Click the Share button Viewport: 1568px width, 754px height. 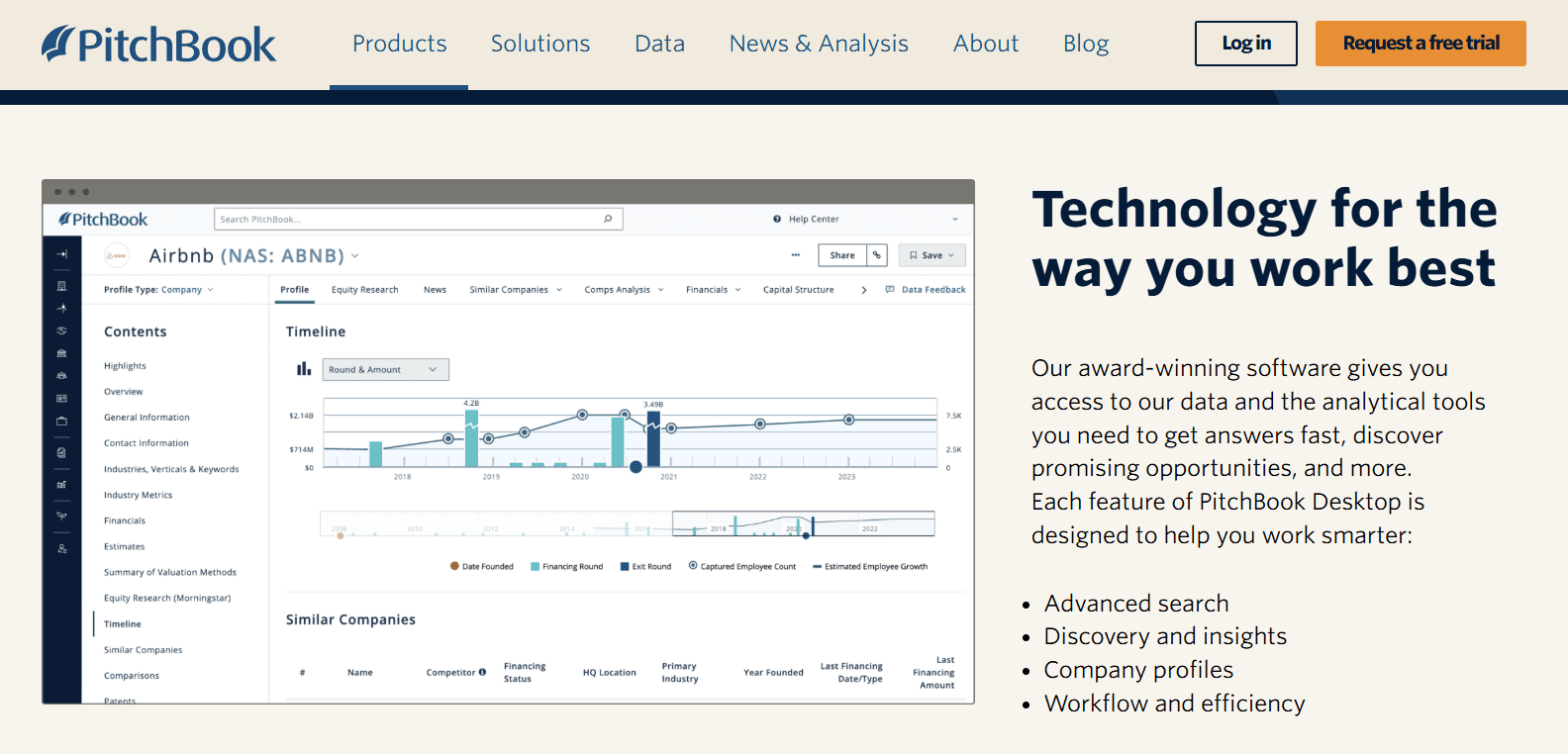[x=842, y=255]
